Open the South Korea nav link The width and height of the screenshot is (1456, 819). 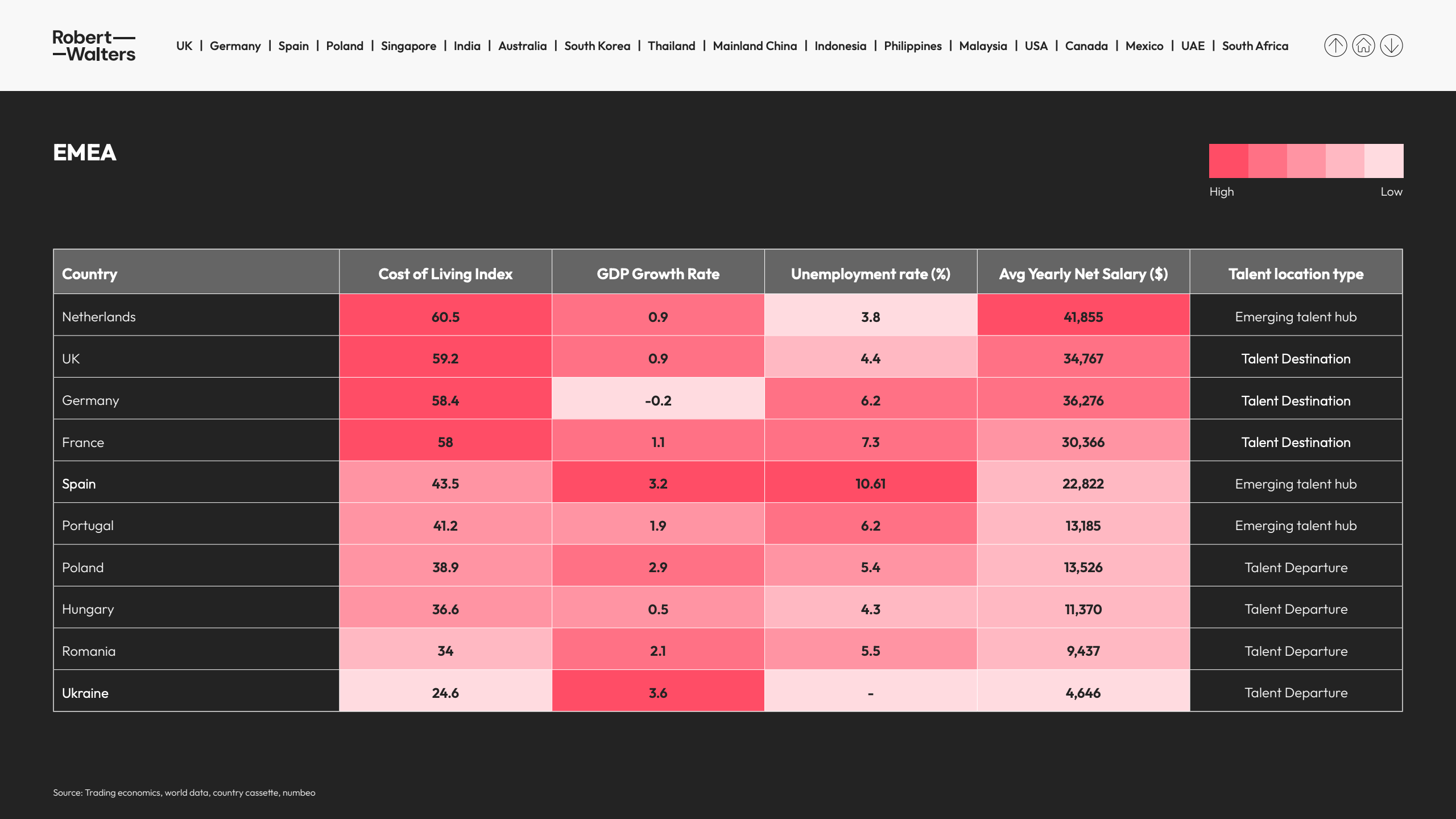[x=597, y=45]
